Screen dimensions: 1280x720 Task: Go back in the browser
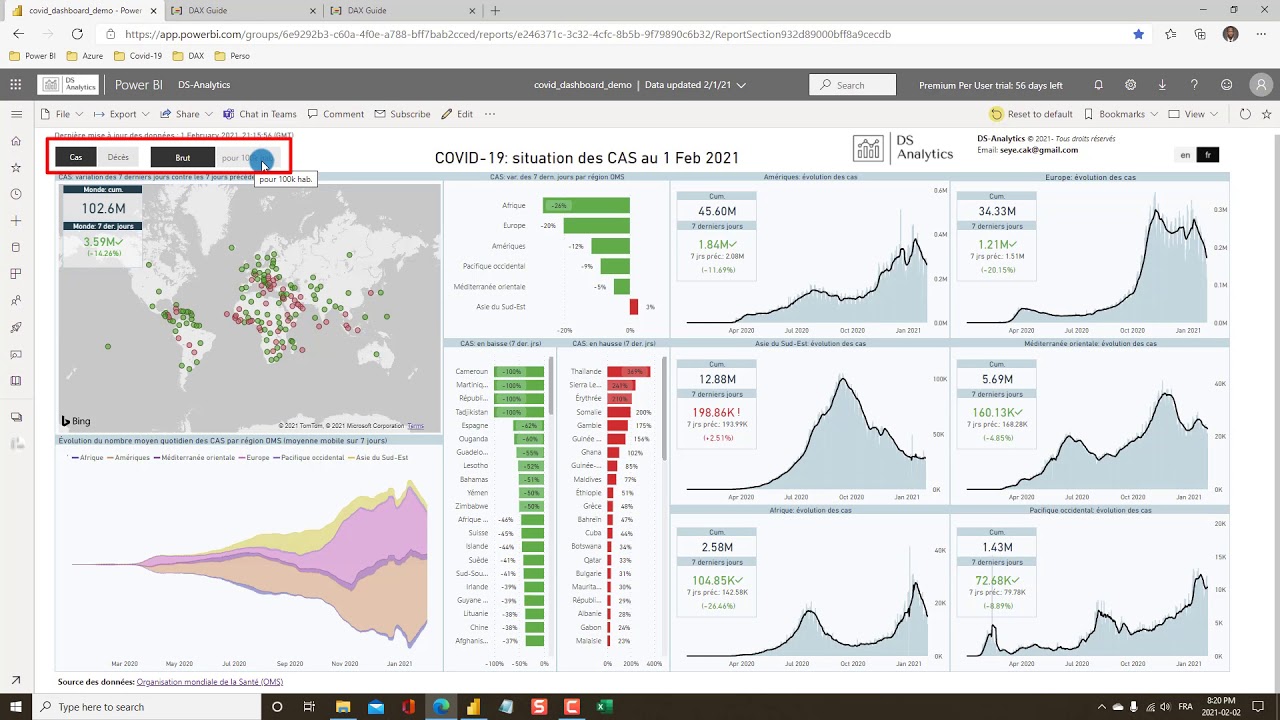[x=18, y=34]
